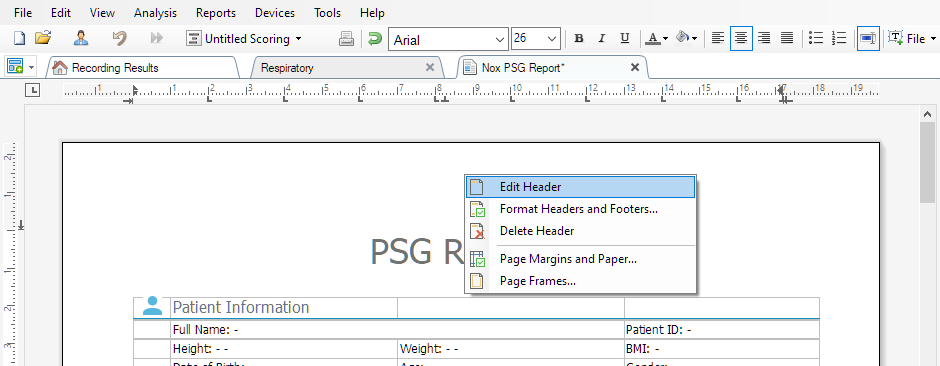Image resolution: width=940 pixels, height=366 pixels.
Task: Click the Patient Information heading
Action: point(241,308)
